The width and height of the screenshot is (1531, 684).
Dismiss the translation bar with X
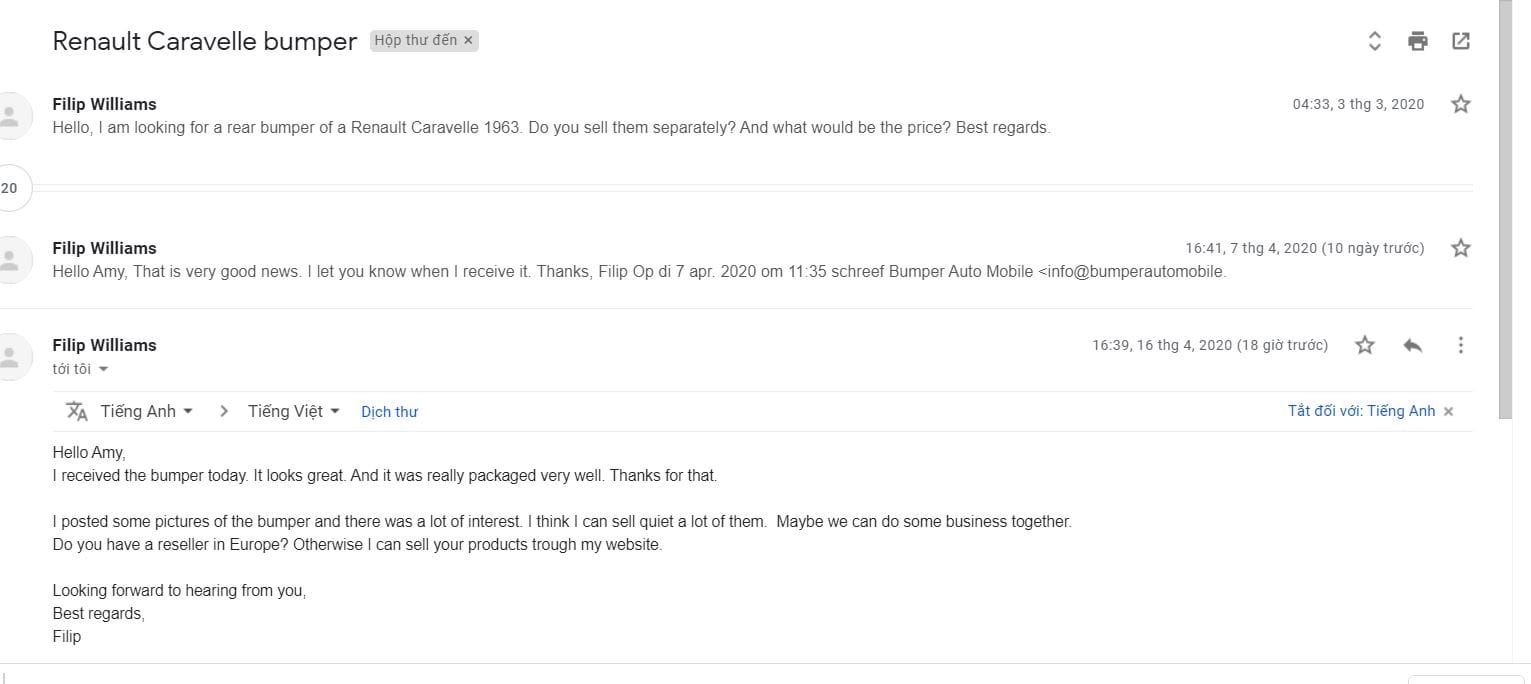point(1448,411)
